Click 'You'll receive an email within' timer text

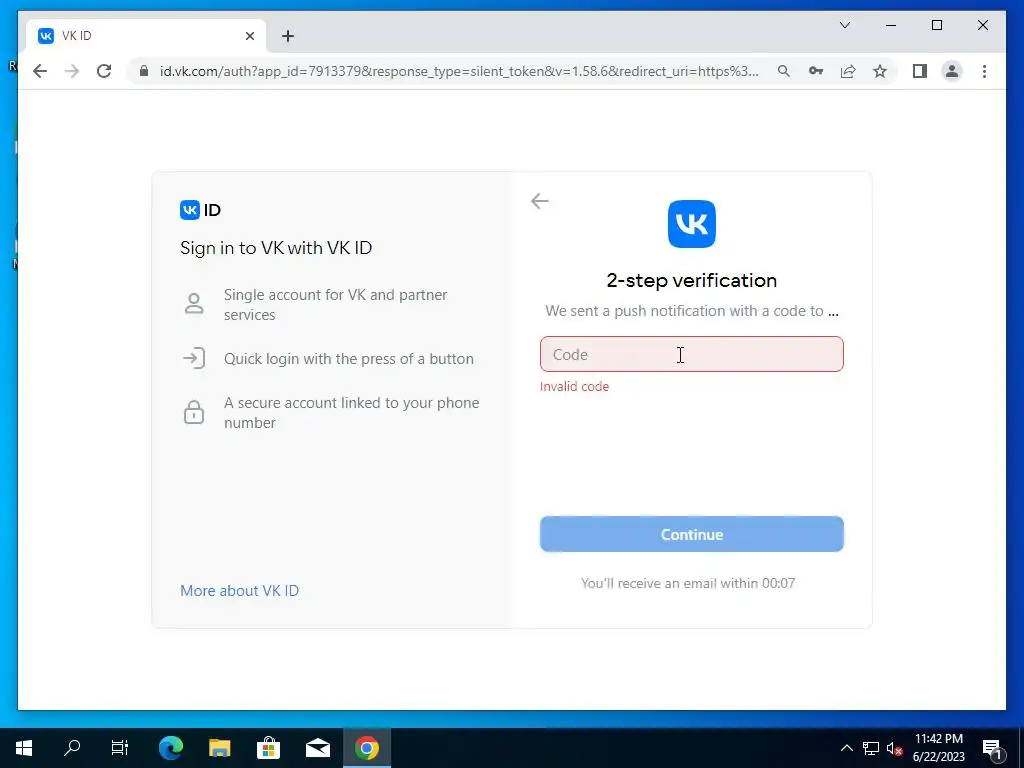tap(688, 583)
